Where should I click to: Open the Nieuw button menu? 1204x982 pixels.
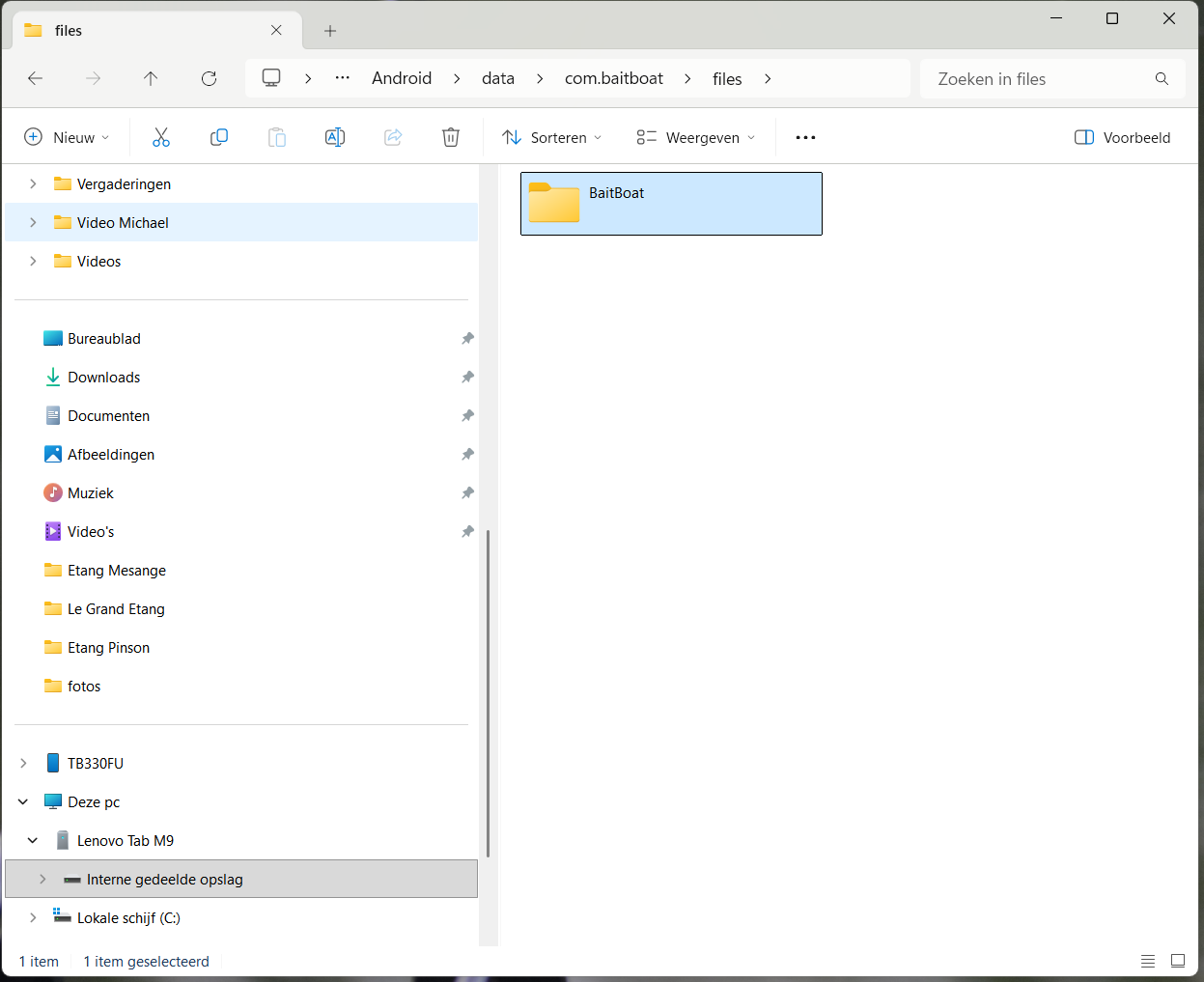(66, 137)
